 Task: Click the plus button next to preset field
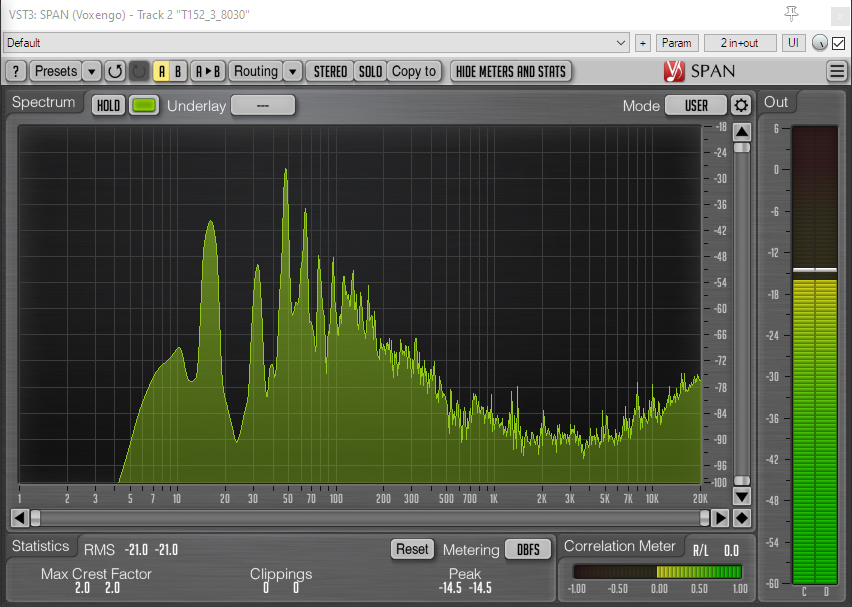click(643, 43)
